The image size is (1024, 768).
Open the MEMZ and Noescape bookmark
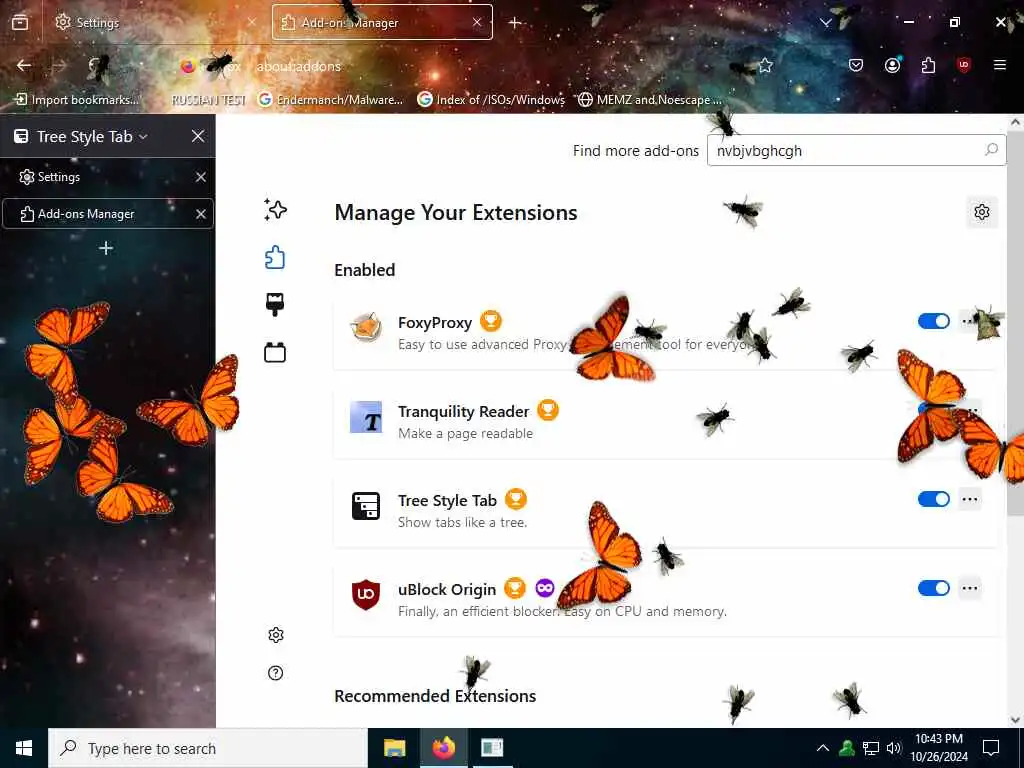coord(650,99)
